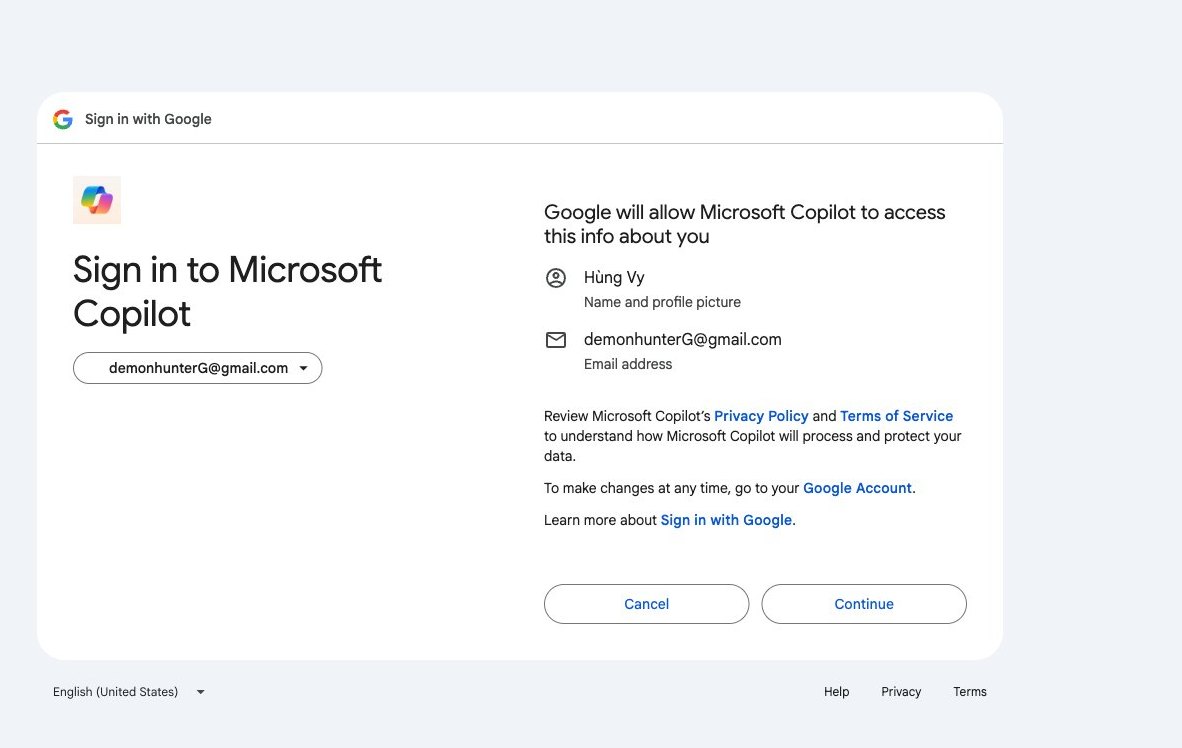Go to your Google Account link
Image resolution: width=1182 pixels, height=748 pixels.
857,488
